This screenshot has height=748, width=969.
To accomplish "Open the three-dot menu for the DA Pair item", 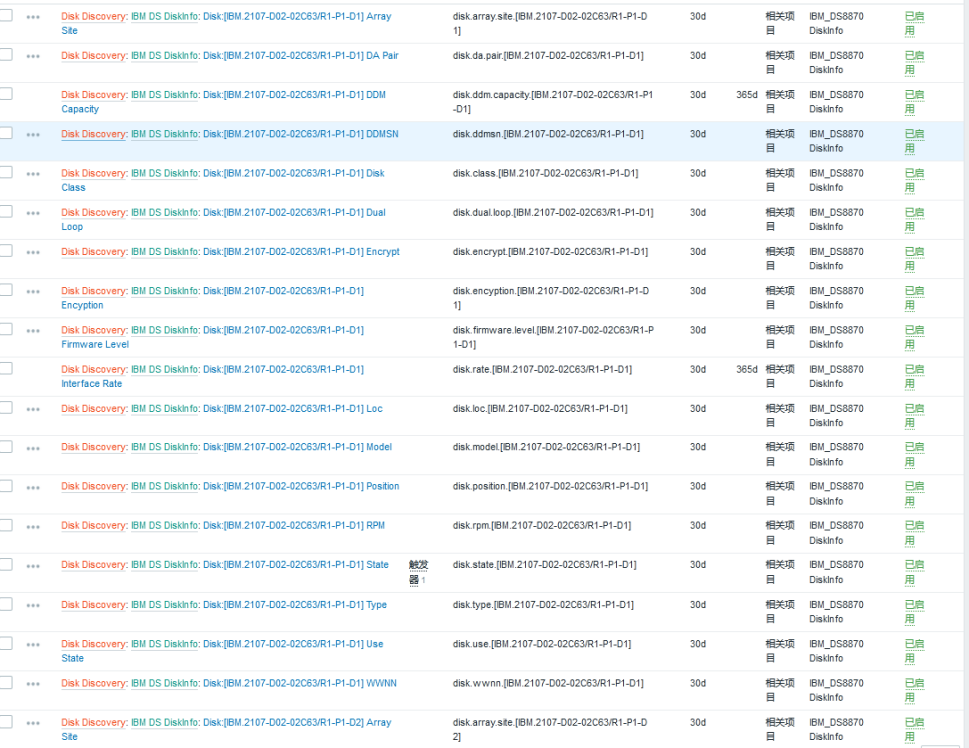I will click(x=33, y=56).
